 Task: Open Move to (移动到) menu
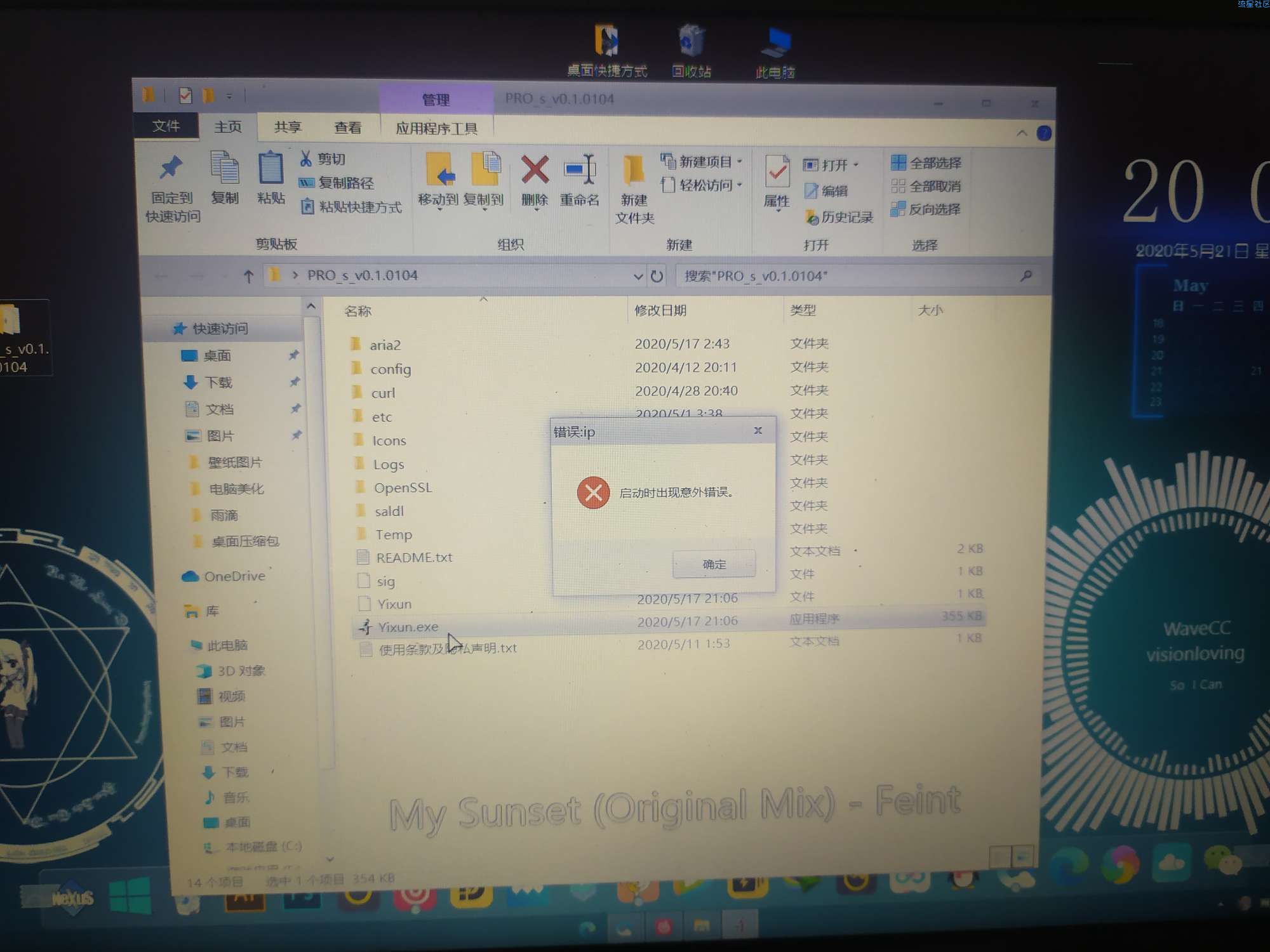(438, 182)
